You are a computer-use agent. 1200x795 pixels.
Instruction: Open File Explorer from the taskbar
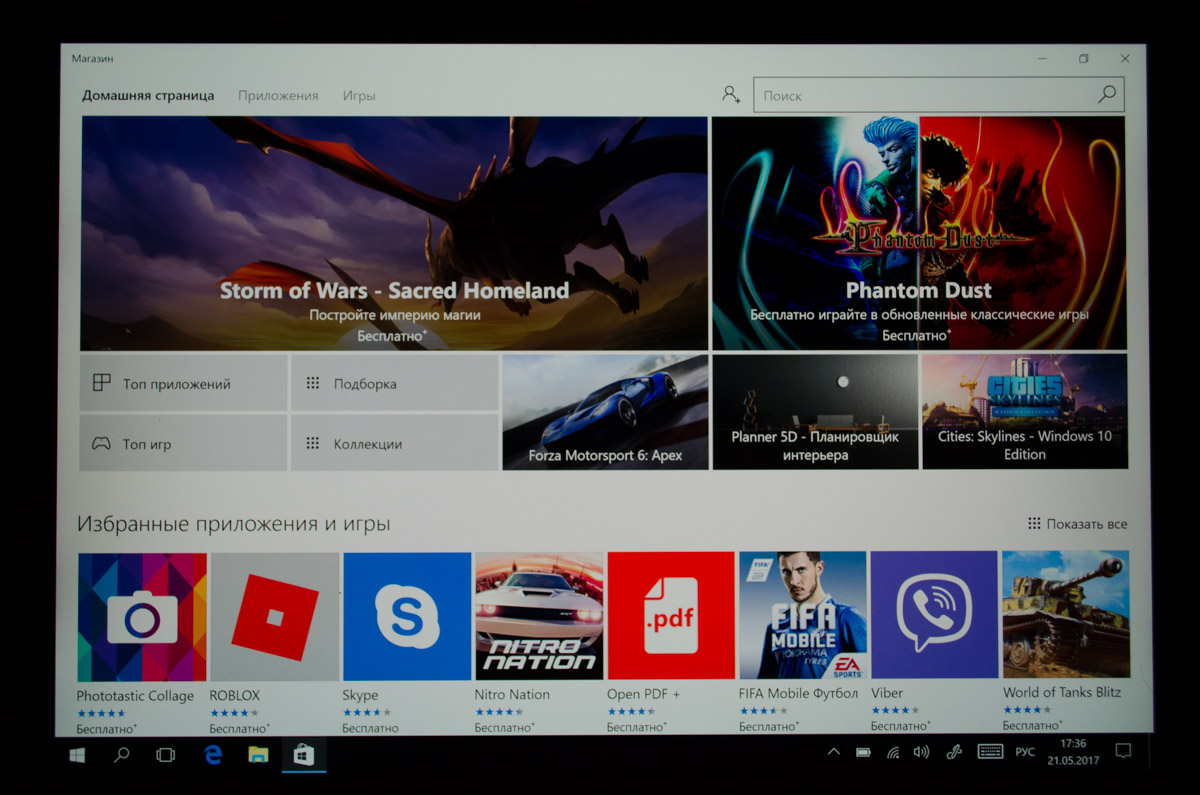[258, 755]
